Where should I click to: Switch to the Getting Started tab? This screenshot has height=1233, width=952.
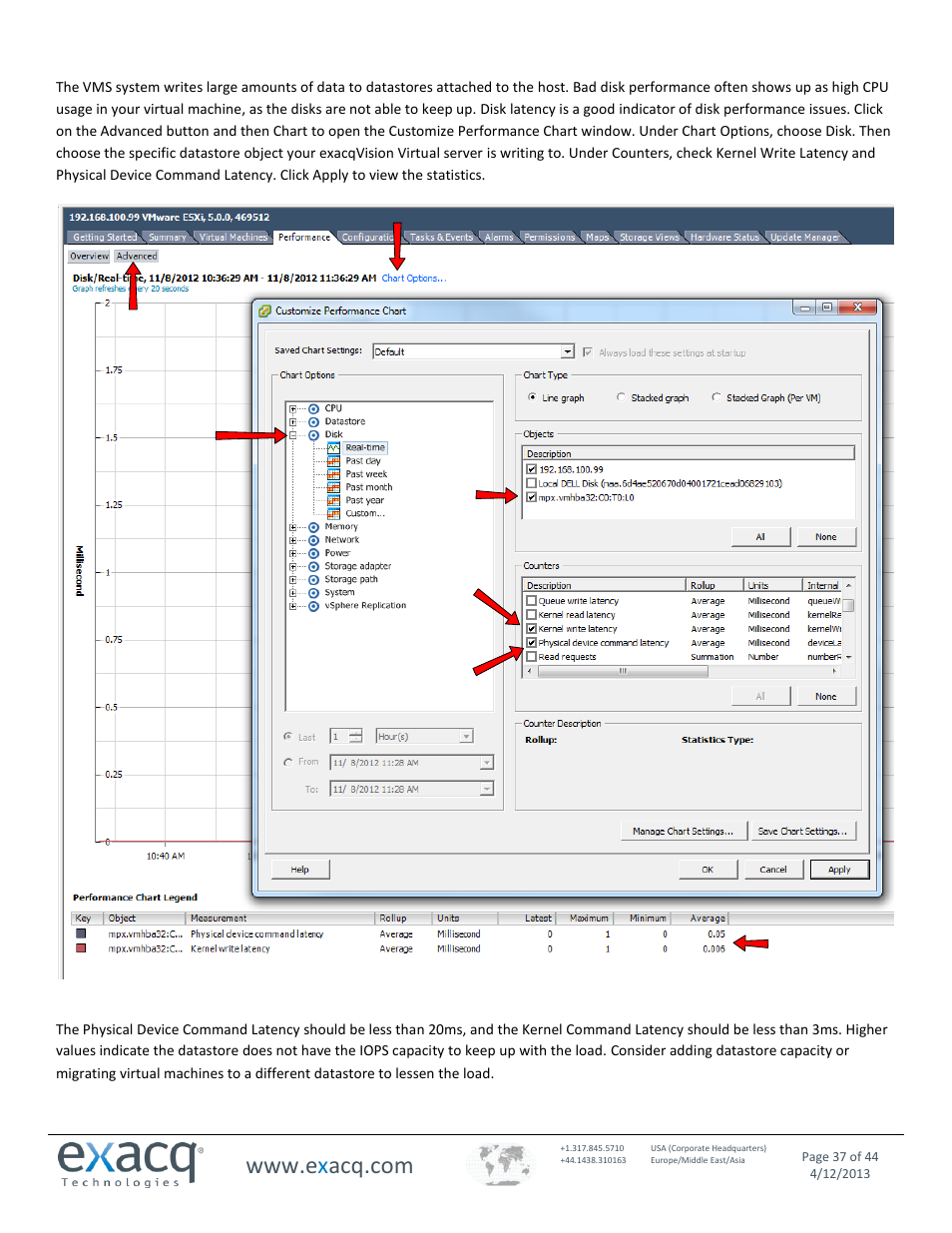[x=105, y=238]
